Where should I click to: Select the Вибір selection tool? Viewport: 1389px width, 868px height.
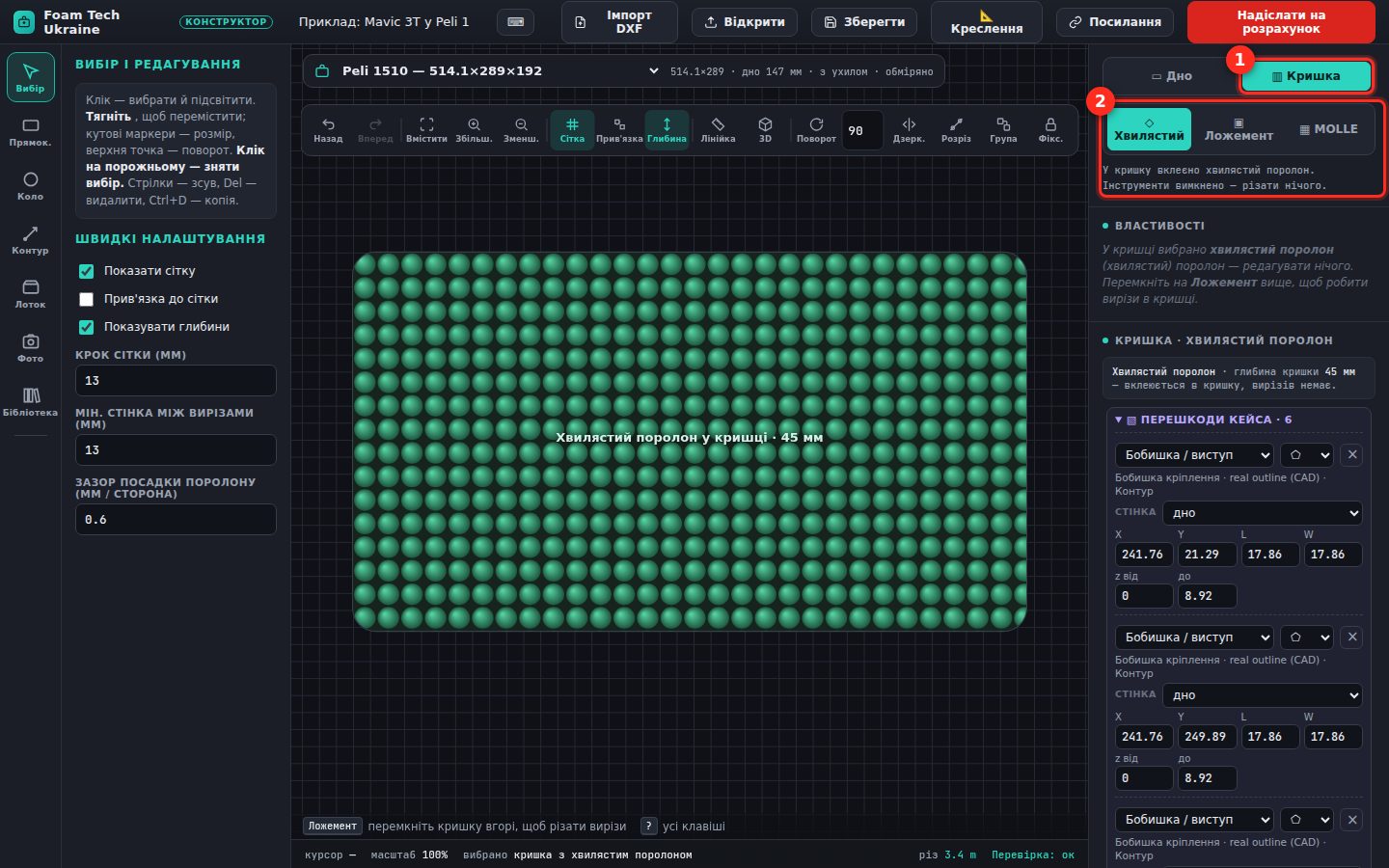pos(30,77)
